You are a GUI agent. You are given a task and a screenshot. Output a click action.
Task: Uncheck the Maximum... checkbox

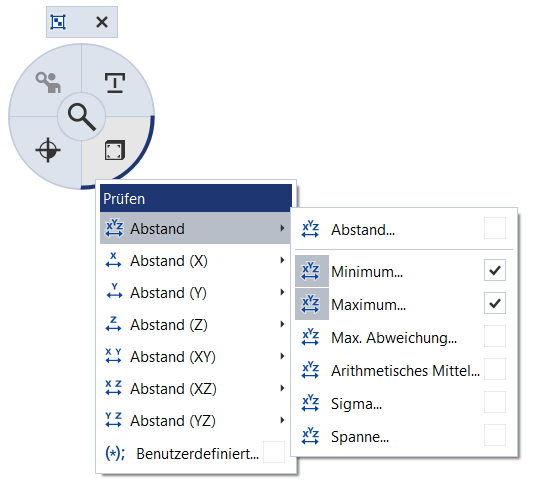coord(494,303)
